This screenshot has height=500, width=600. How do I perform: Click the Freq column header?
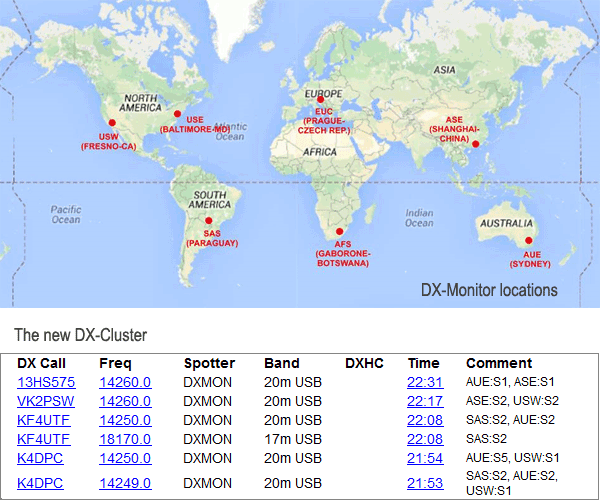(x=115, y=363)
